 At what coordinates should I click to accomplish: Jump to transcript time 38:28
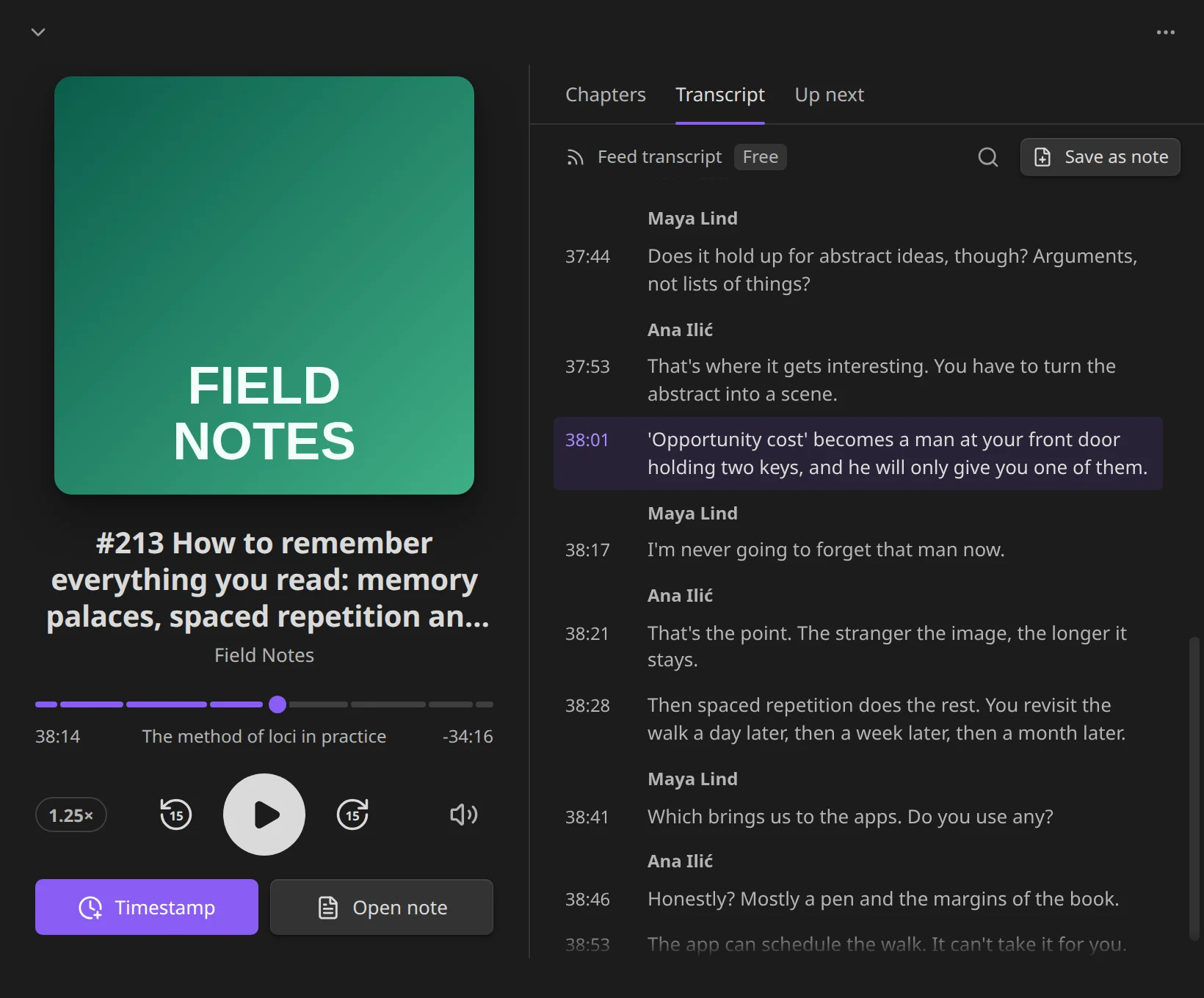point(587,705)
